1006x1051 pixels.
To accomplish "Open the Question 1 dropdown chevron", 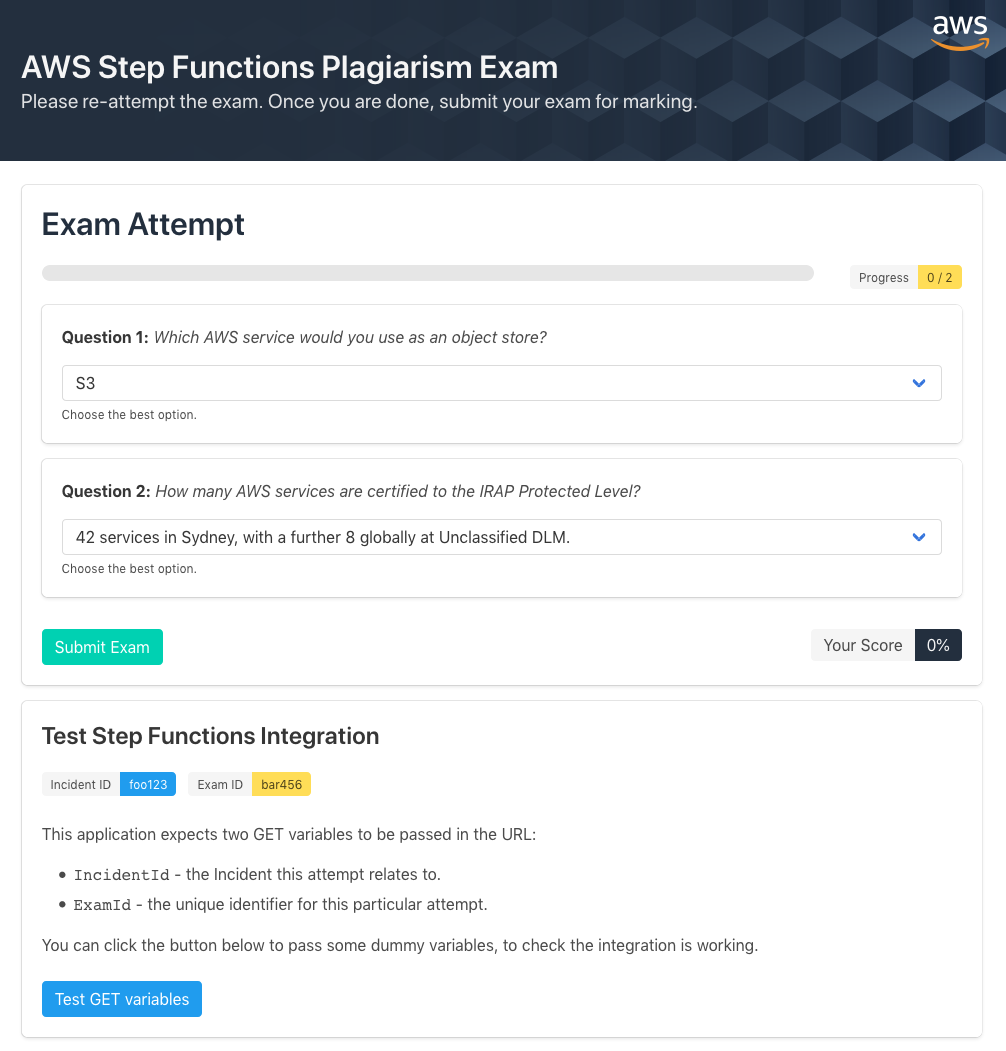I will [x=919, y=383].
